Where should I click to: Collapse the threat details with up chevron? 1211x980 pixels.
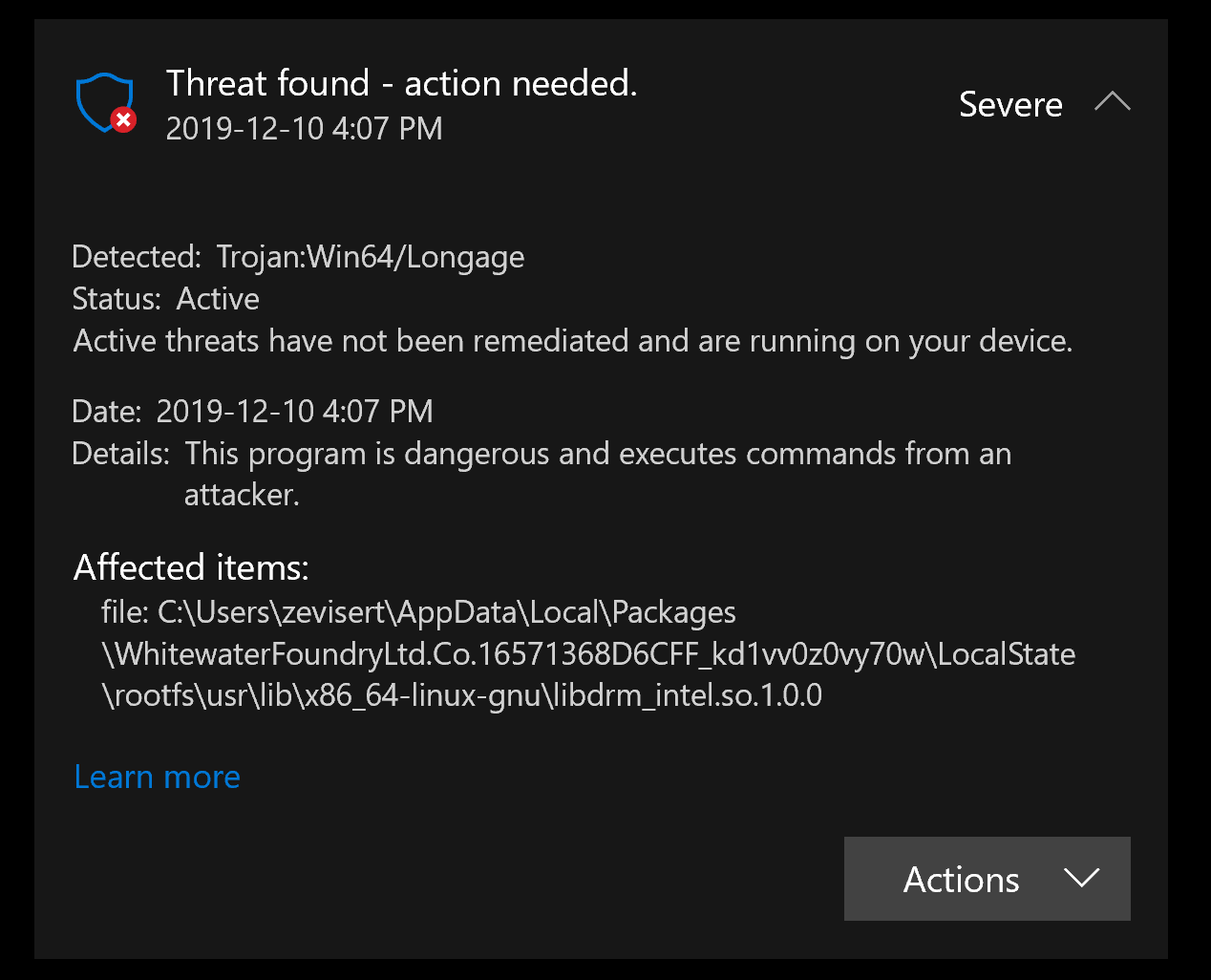click(1112, 101)
